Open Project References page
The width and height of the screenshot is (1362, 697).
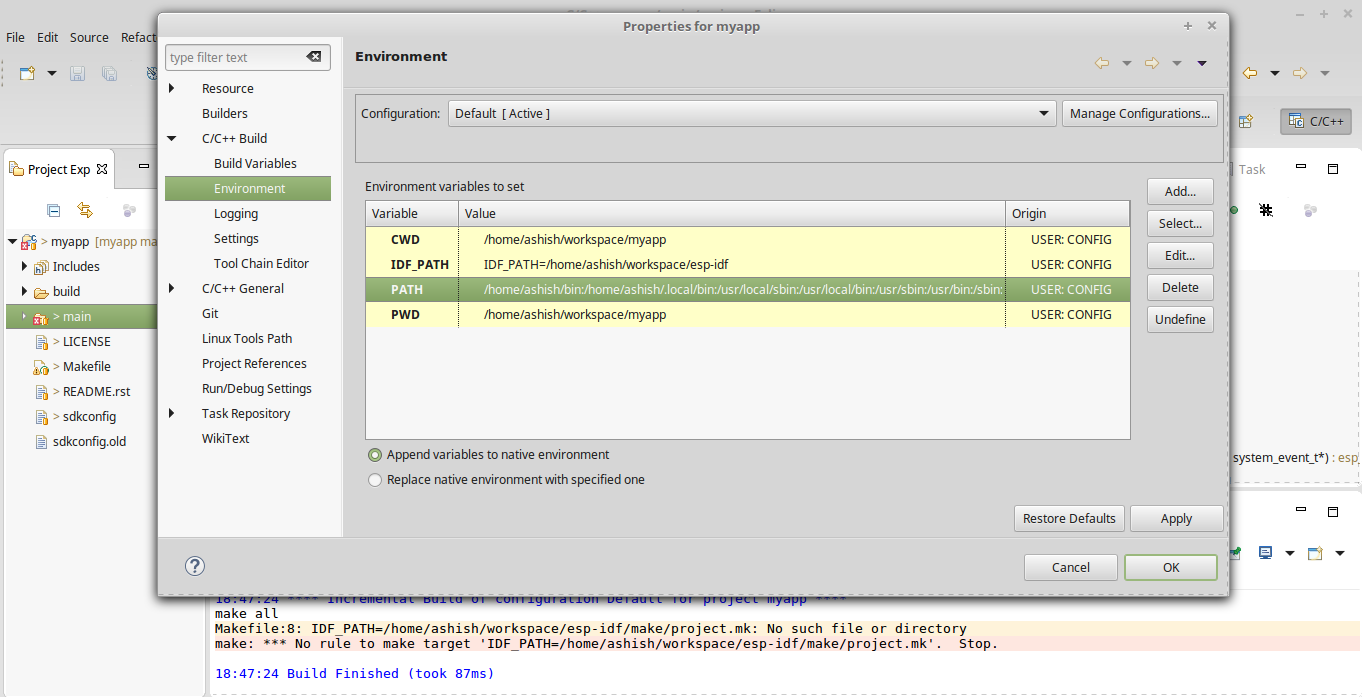(x=254, y=363)
